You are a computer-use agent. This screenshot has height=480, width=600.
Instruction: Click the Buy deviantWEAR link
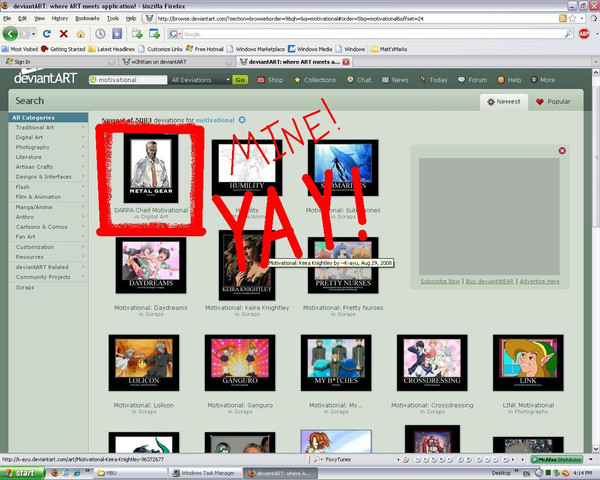tap(489, 281)
